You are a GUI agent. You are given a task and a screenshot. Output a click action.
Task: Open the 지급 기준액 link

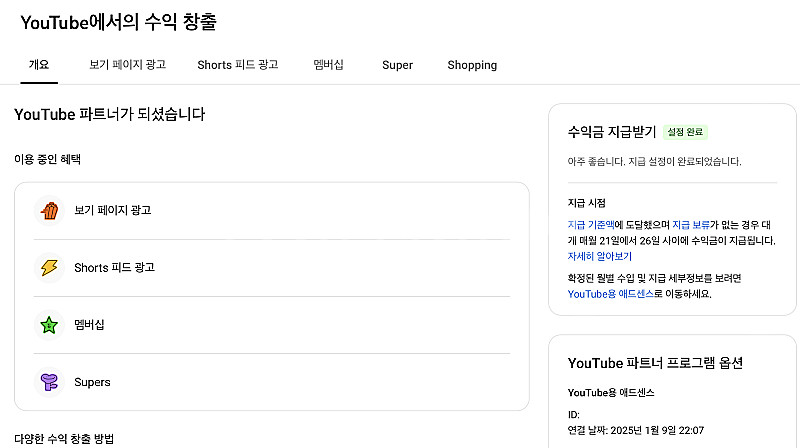click(591, 225)
